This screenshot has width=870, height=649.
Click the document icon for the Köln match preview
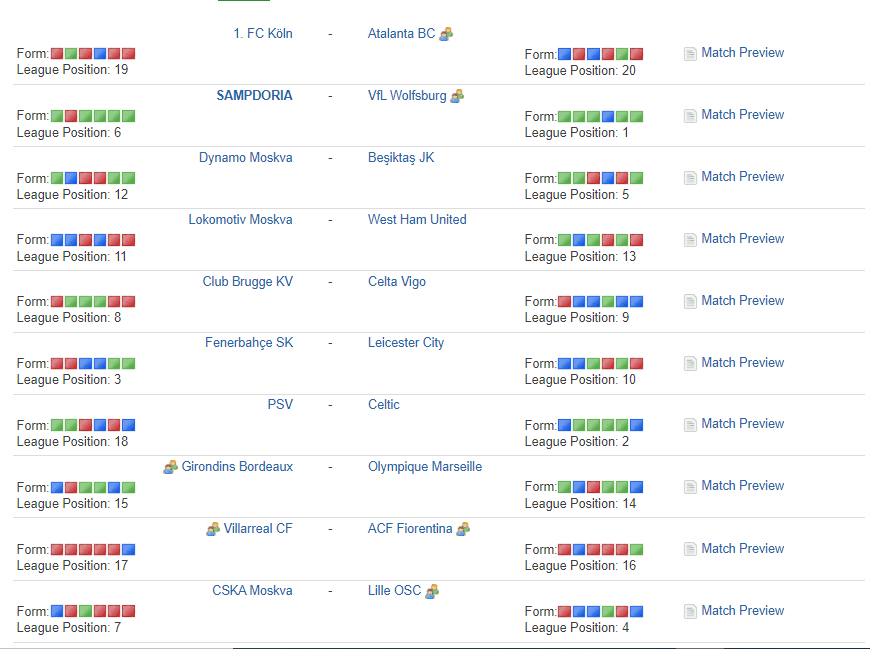tap(690, 53)
